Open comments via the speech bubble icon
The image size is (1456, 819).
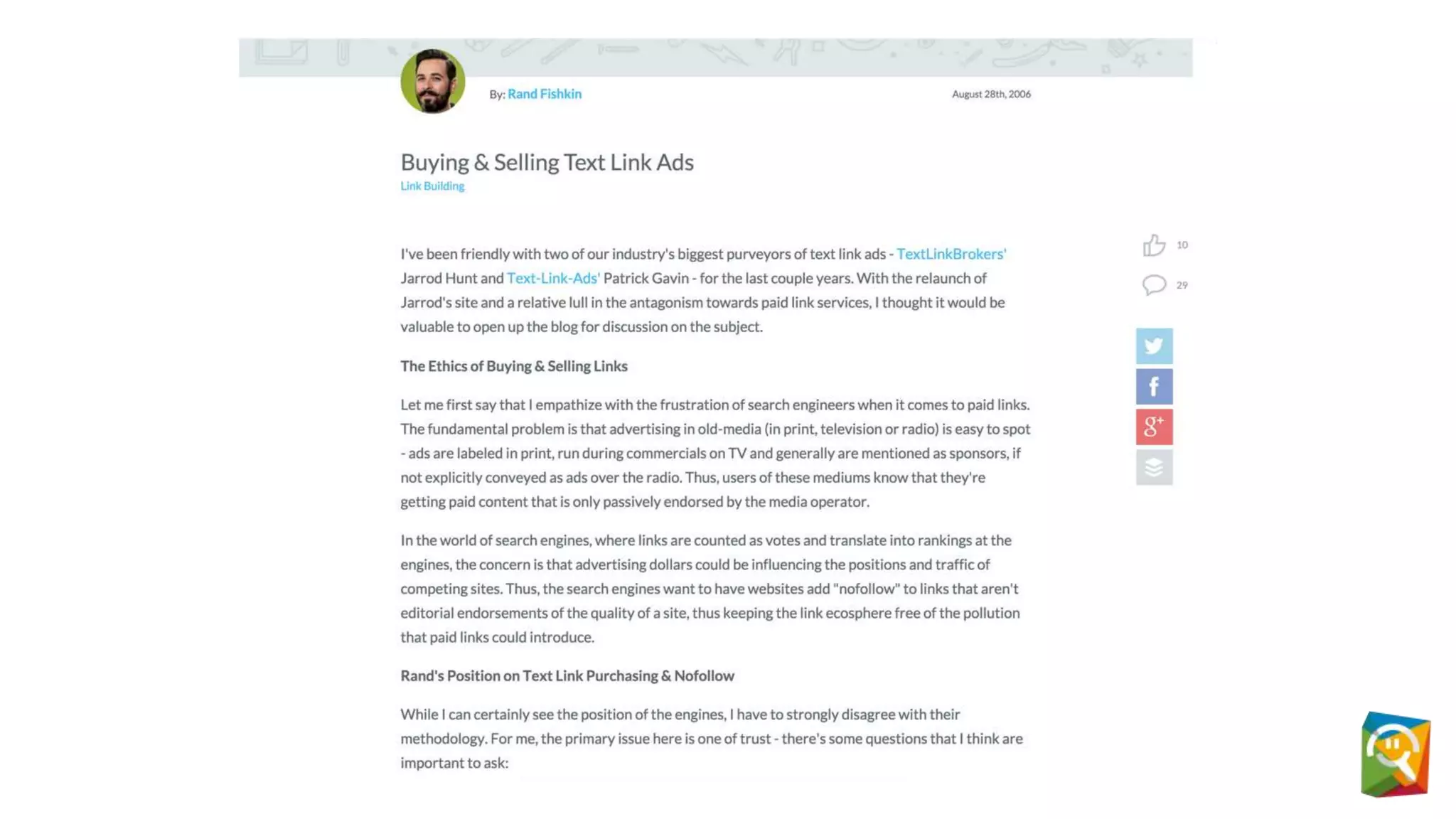click(x=1153, y=285)
